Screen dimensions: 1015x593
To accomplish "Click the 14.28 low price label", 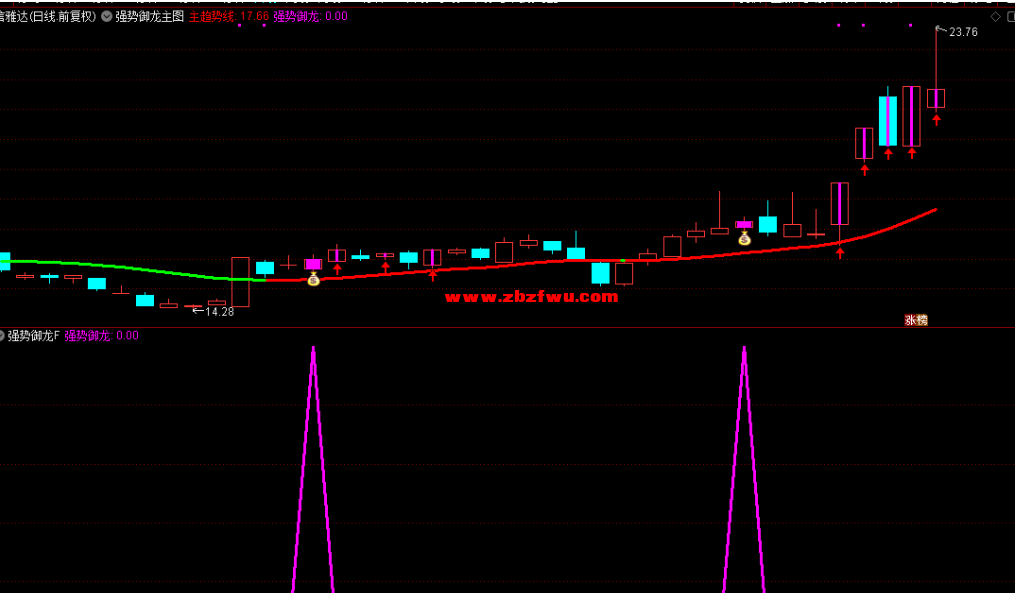I will coord(219,311).
